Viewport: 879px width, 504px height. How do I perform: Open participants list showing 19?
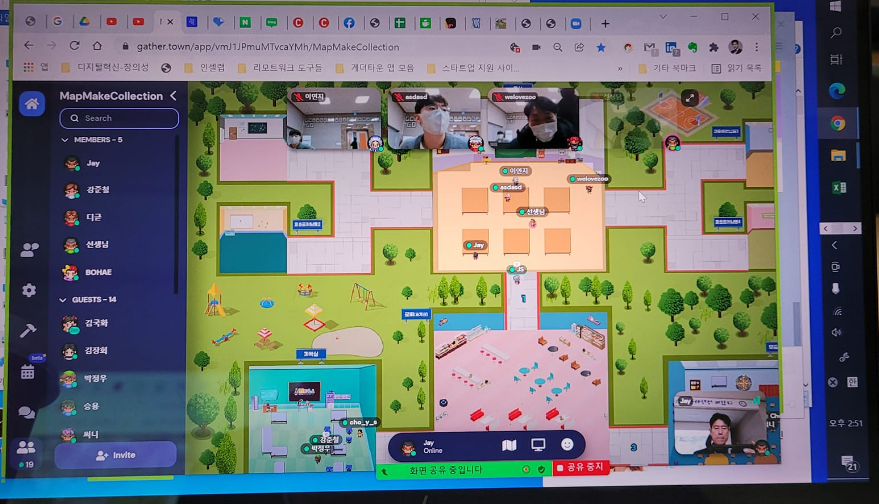pos(26,454)
